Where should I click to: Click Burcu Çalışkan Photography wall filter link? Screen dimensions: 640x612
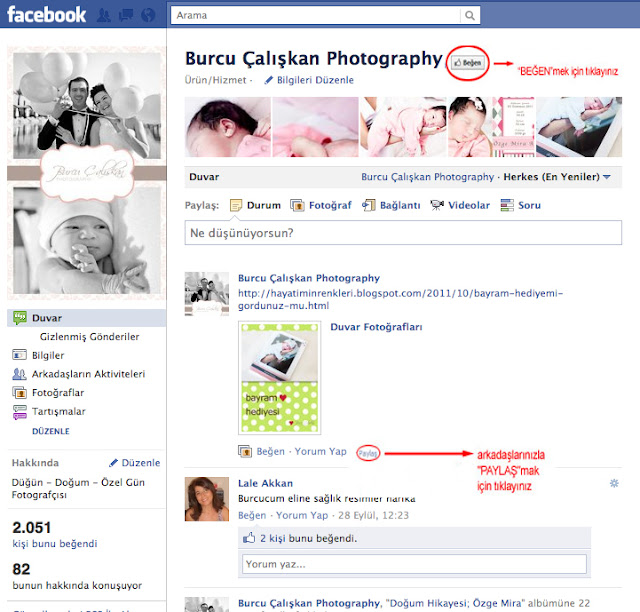(x=427, y=177)
